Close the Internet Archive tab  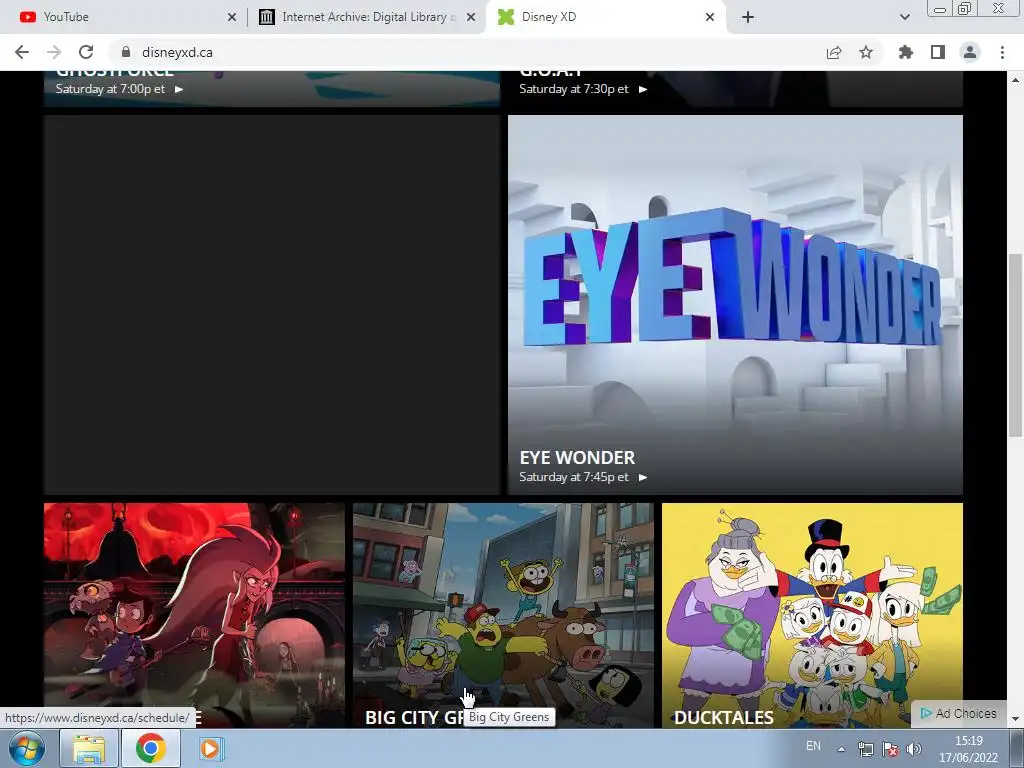pyautogui.click(x=471, y=17)
